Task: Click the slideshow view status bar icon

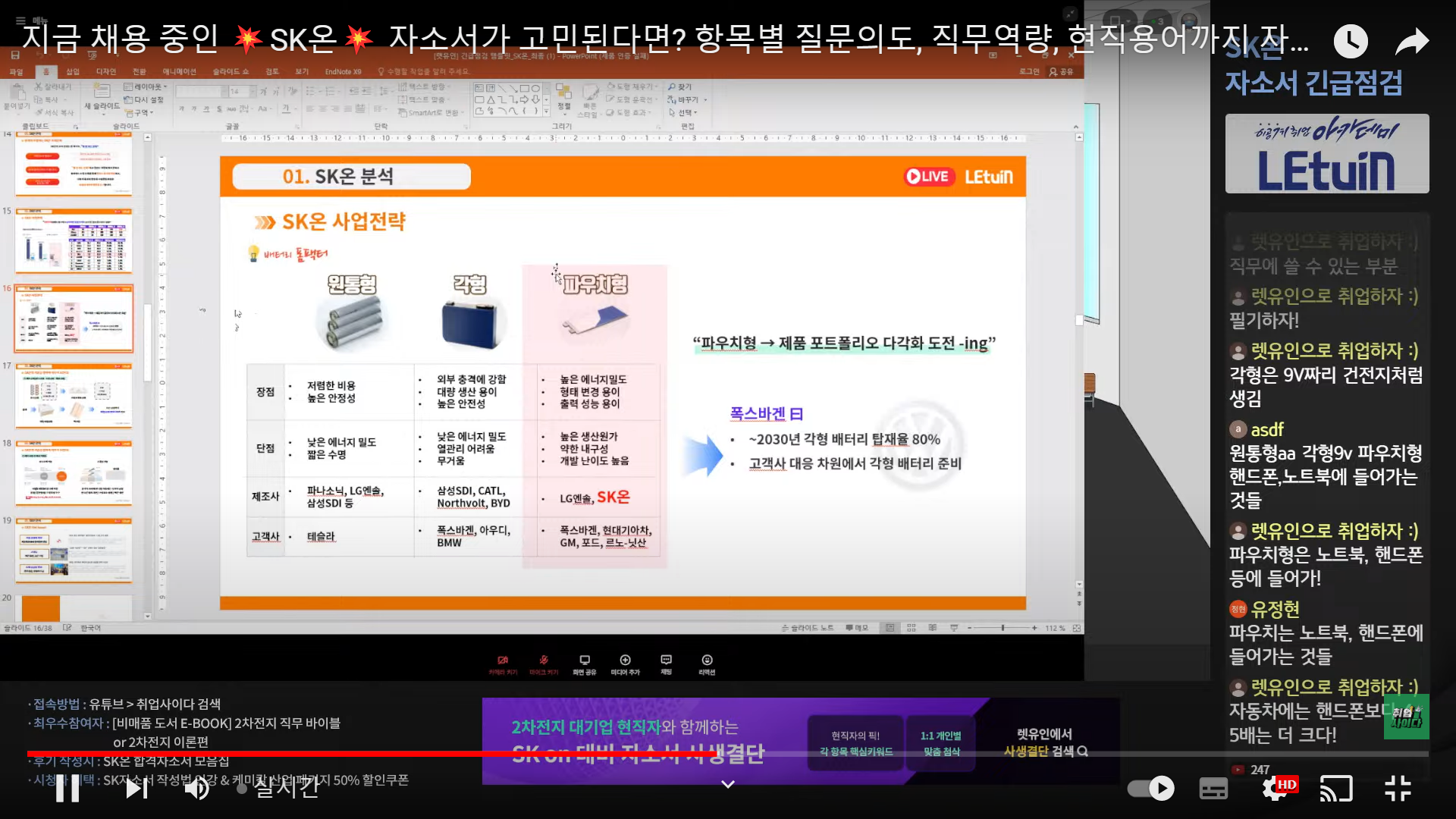Action: tap(954, 628)
